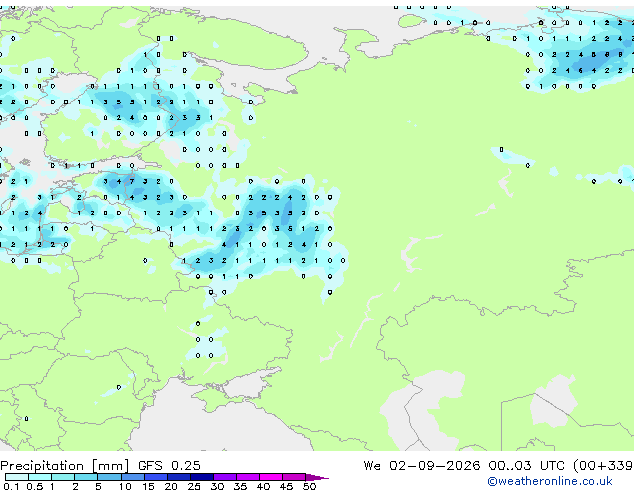
Task: Click the 'Precipitation' title word
Action: pyautogui.click(x=42, y=466)
